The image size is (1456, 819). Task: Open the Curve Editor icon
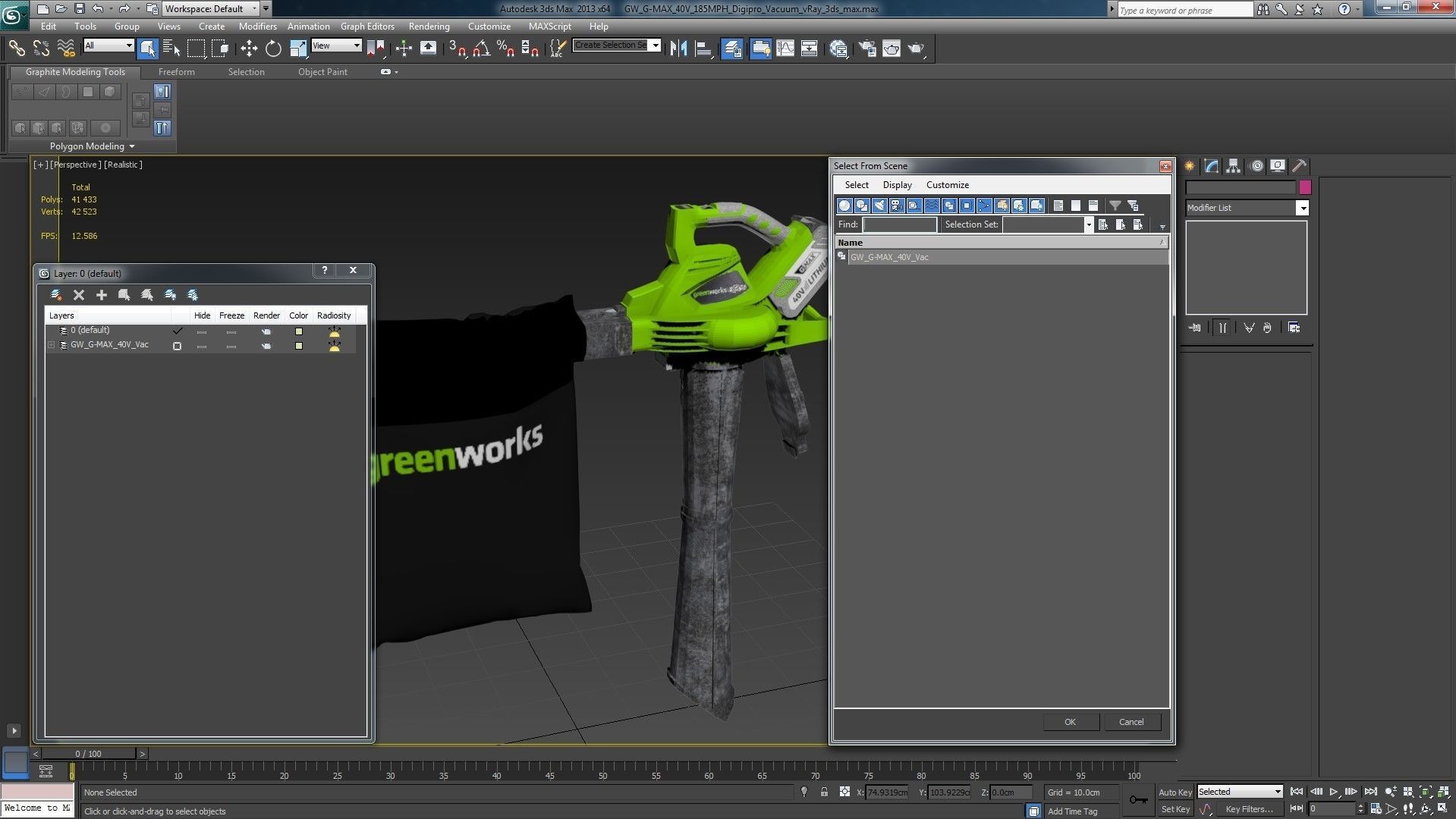point(785,48)
